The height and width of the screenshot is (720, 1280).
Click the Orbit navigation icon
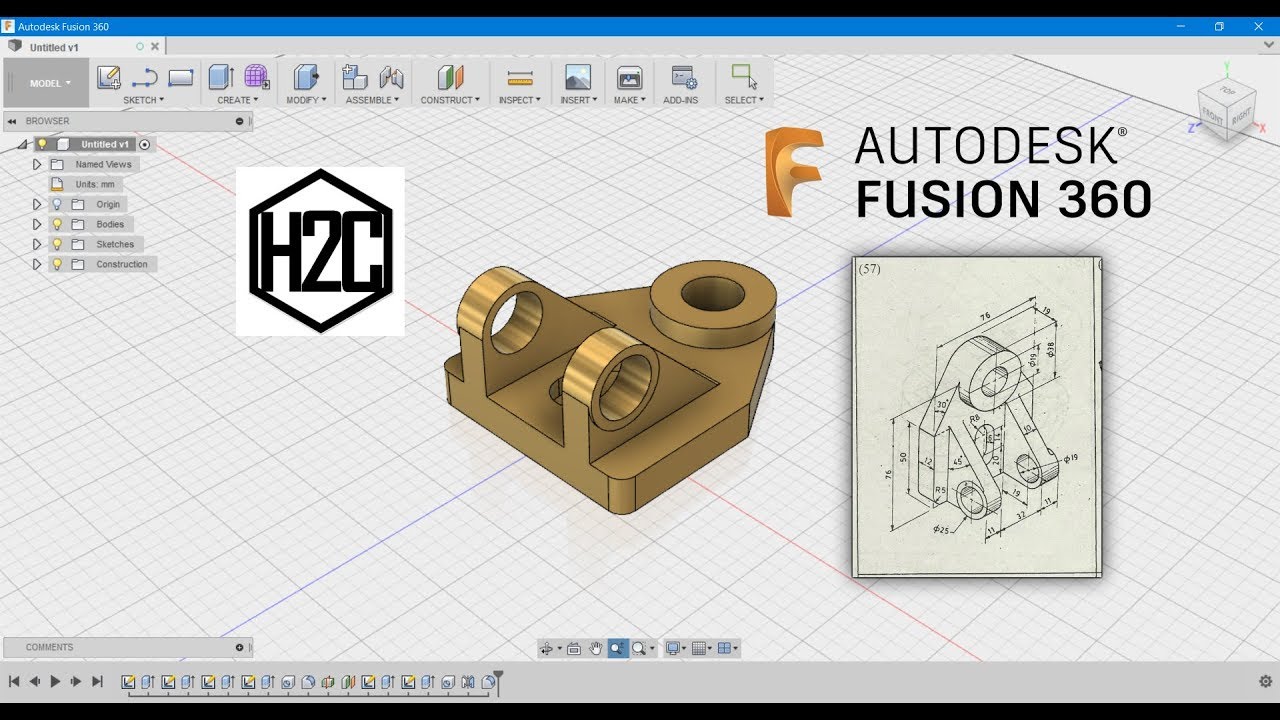[546, 648]
